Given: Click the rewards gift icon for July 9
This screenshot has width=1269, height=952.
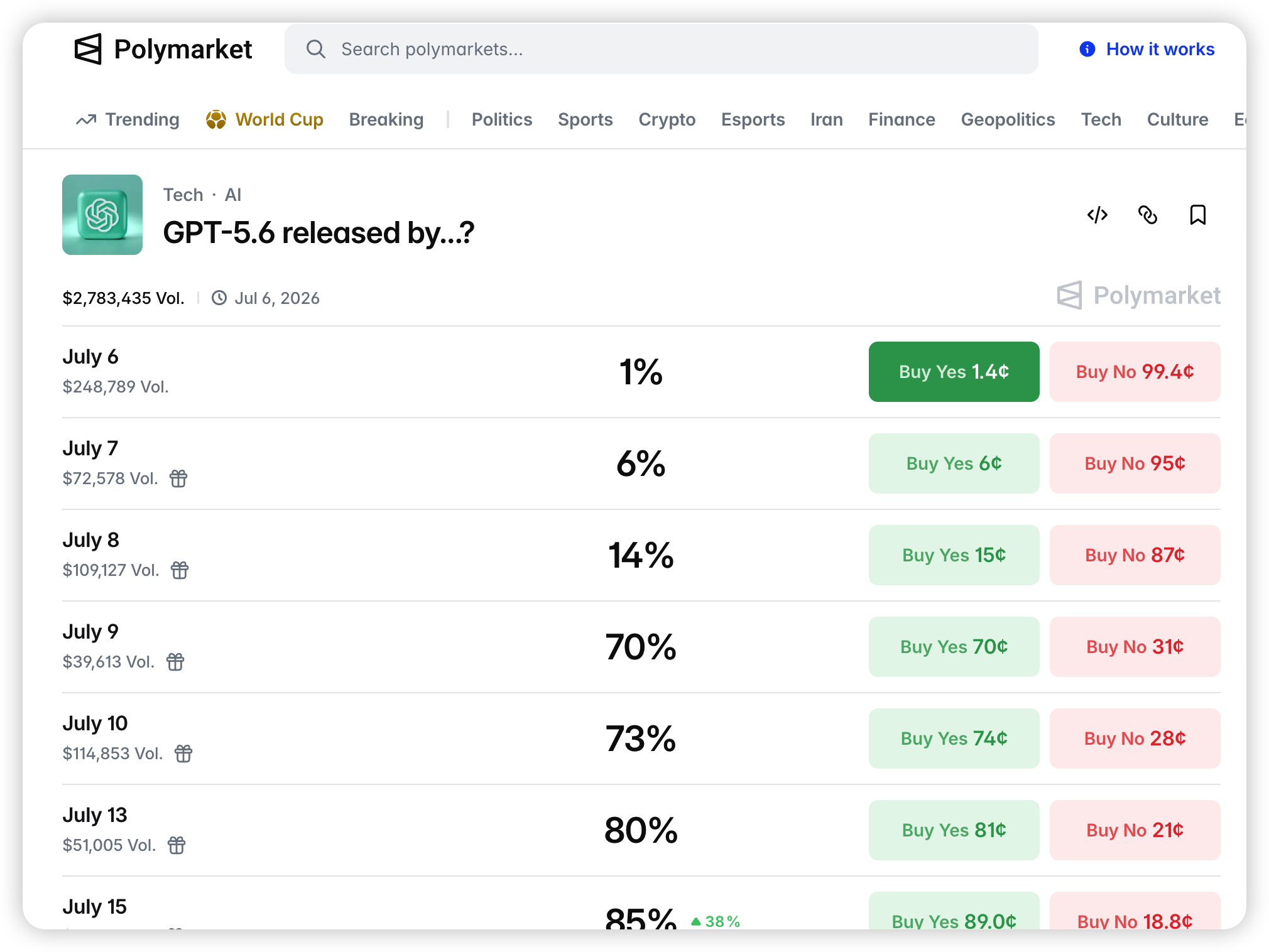Looking at the screenshot, I should 175,662.
